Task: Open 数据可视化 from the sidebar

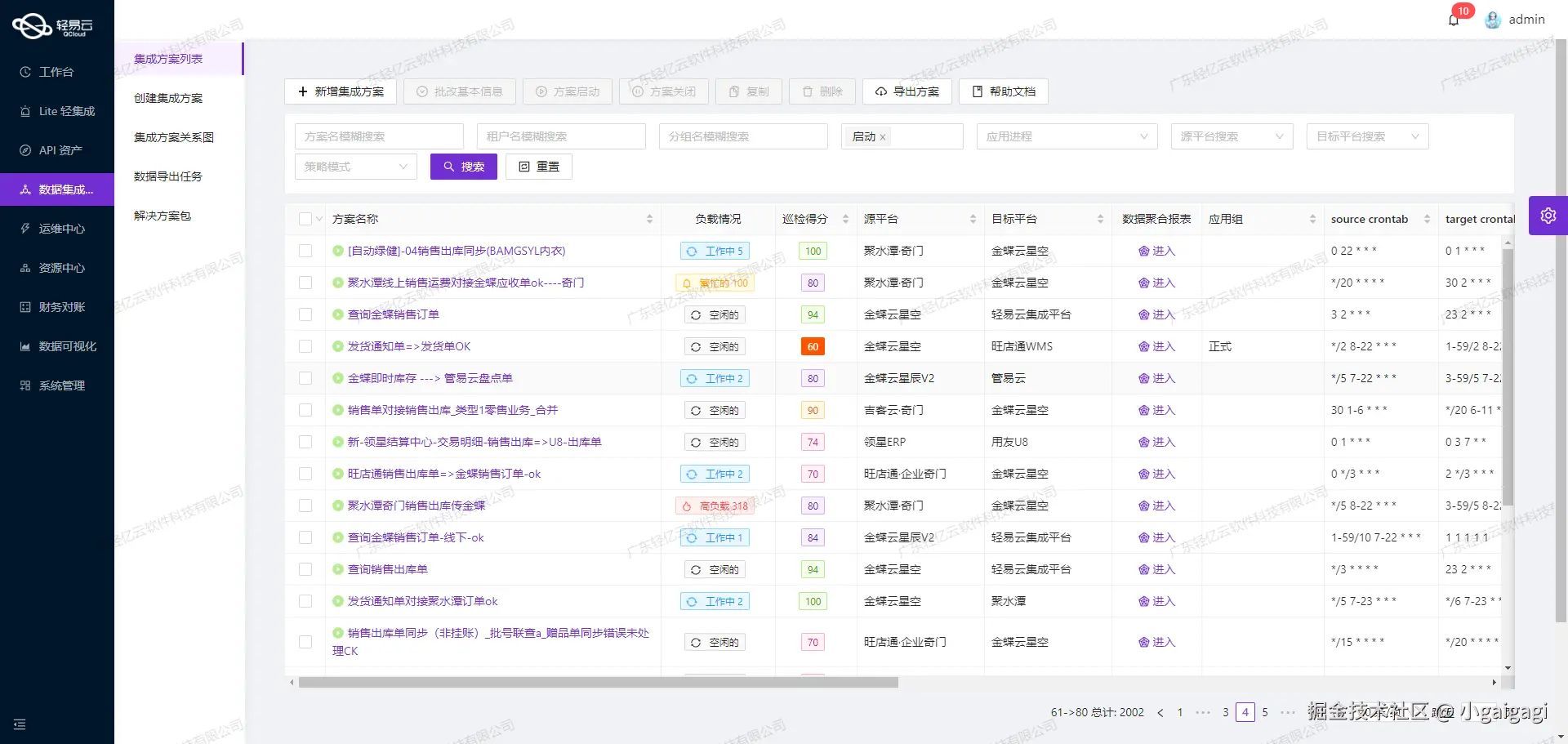Action: point(57,346)
